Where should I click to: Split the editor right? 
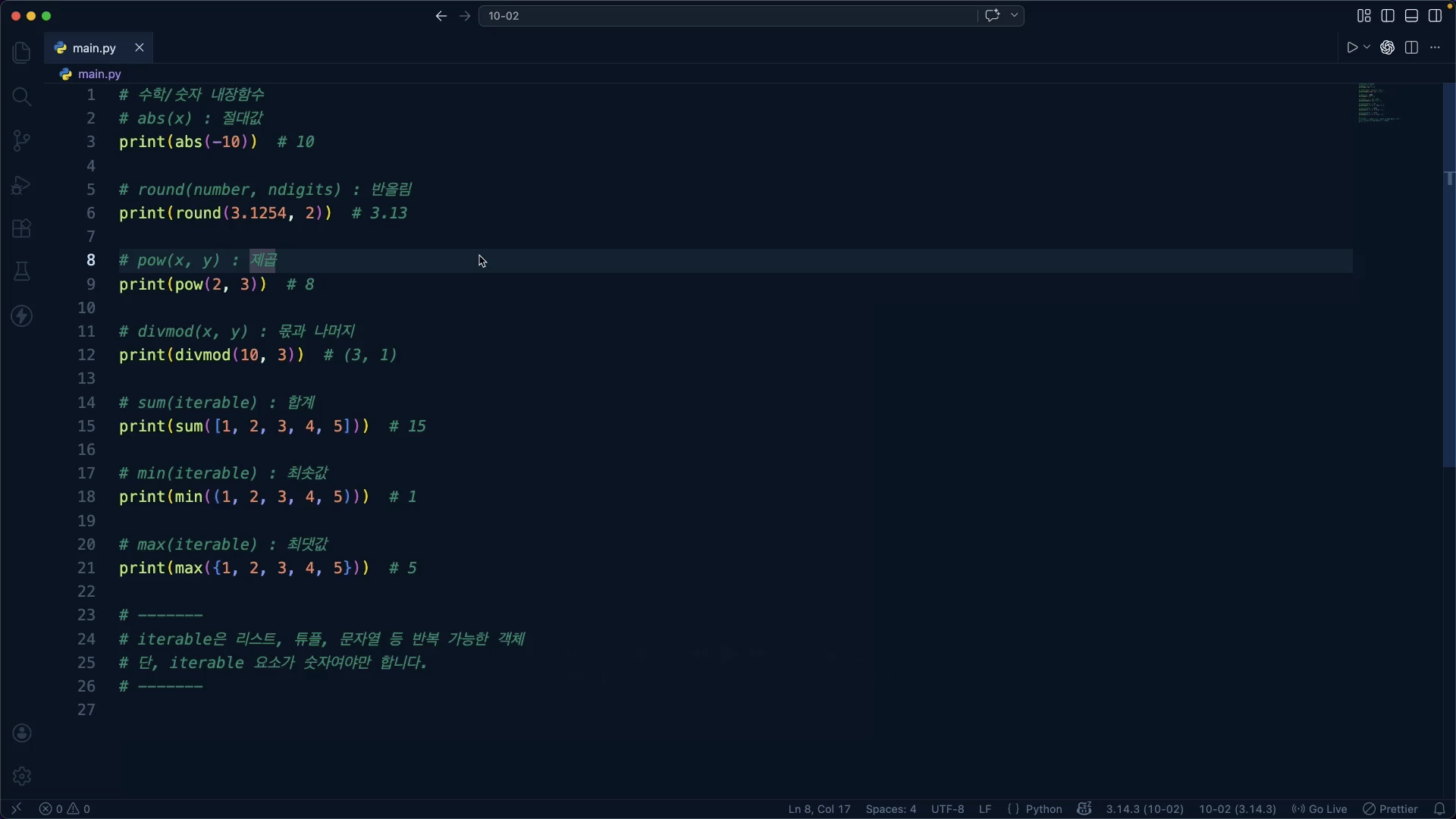[x=1411, y=48]
